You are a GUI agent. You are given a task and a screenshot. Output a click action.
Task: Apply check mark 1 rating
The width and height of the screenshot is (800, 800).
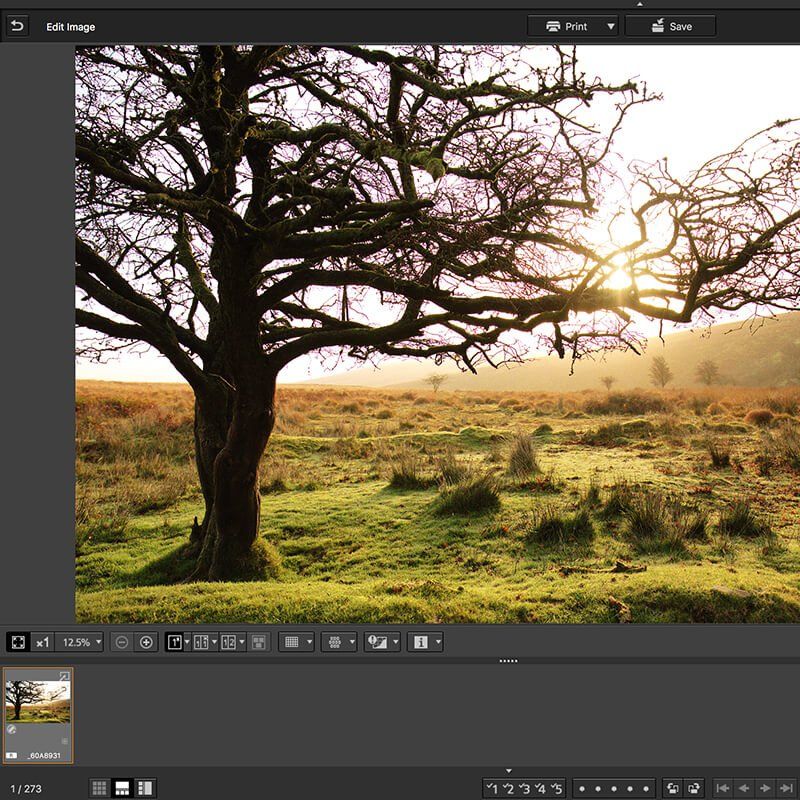click(x=492, y=788)
